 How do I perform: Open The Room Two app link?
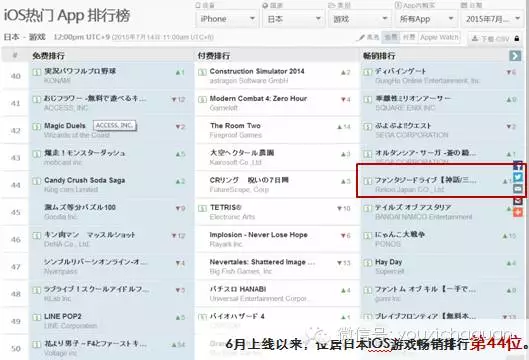235,126
